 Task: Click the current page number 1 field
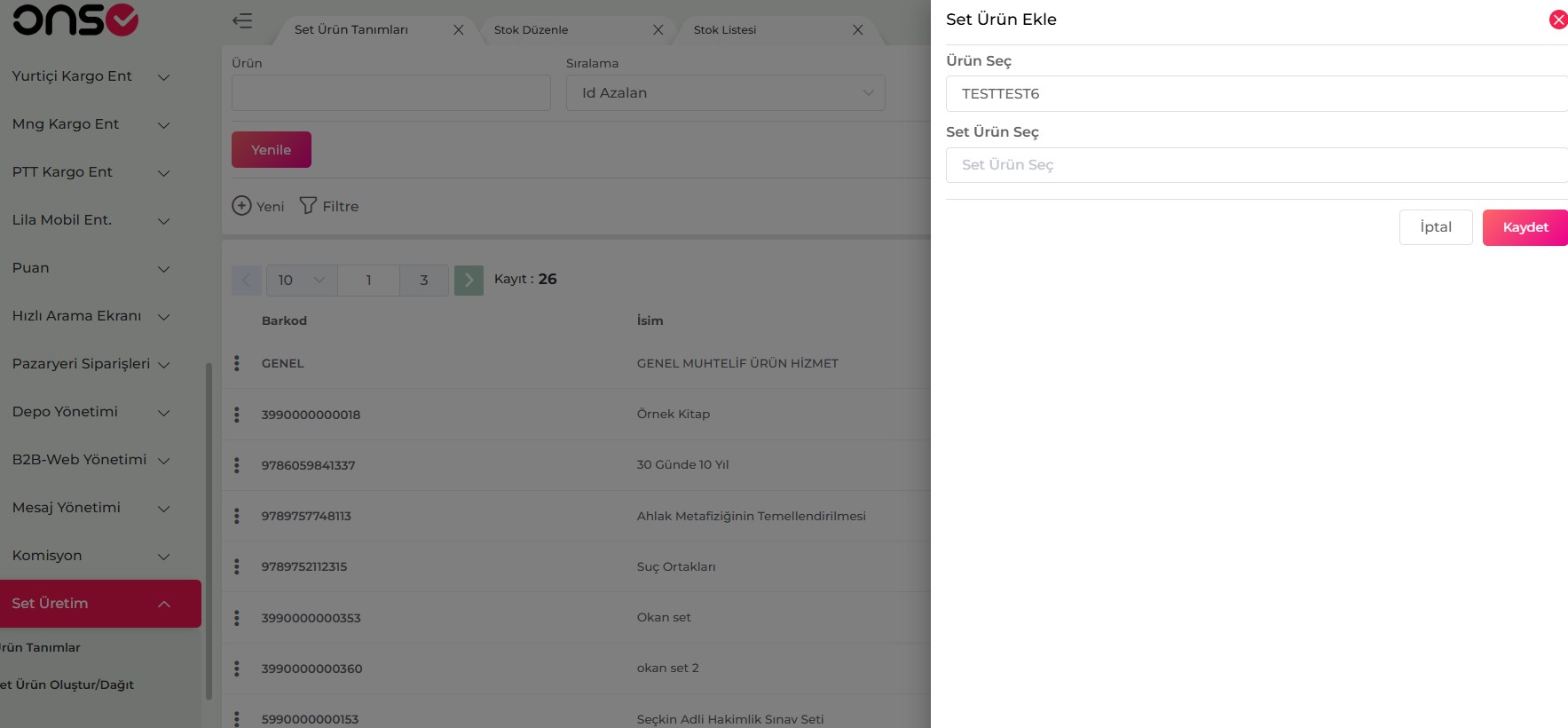tap(368, 280)
